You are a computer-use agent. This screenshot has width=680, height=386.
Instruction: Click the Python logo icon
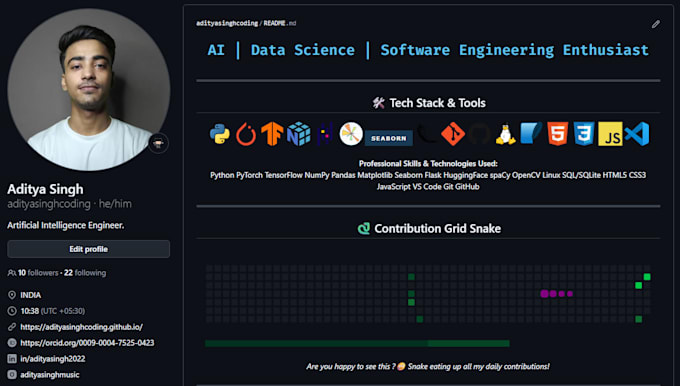coord(220,134)
